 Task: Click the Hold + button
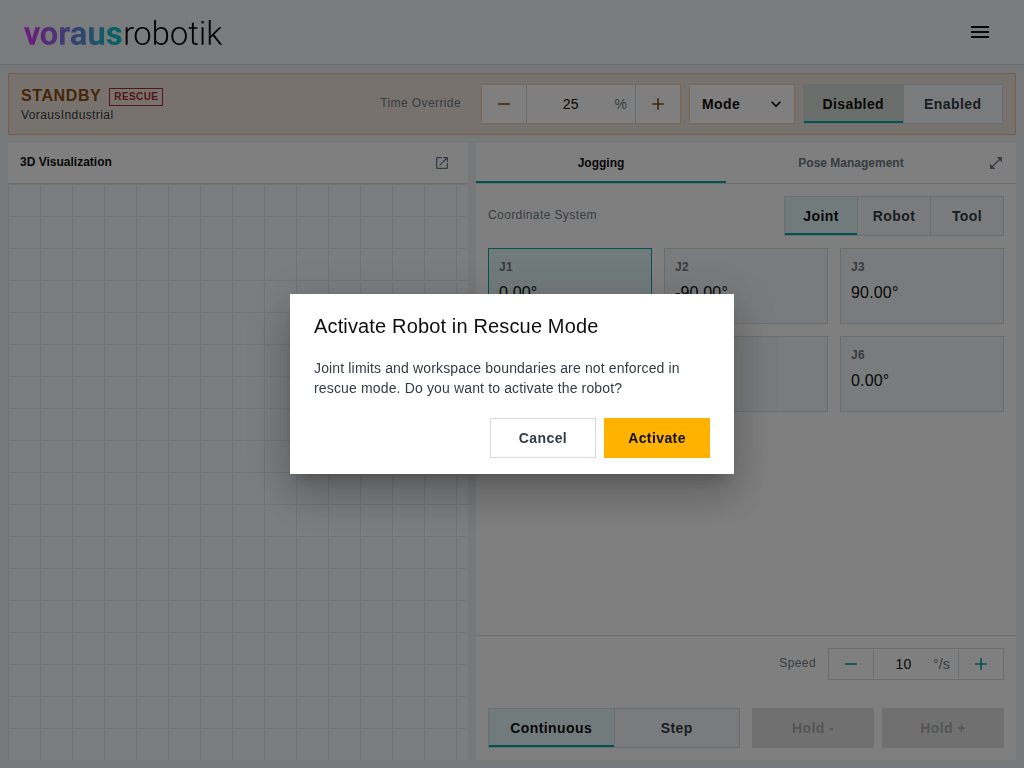point(942,728)
